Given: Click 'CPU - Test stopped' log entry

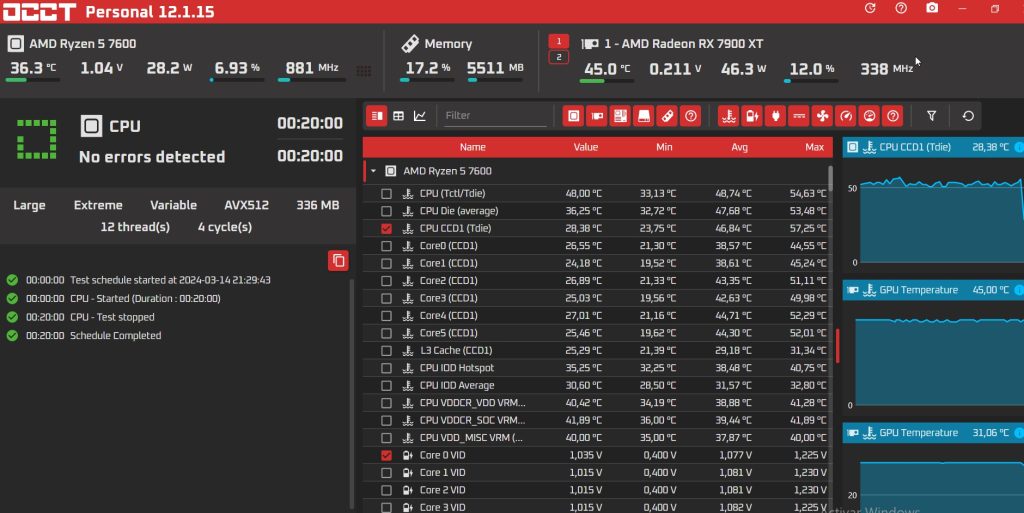Looking at the screenshot, I should coord(112,317).
